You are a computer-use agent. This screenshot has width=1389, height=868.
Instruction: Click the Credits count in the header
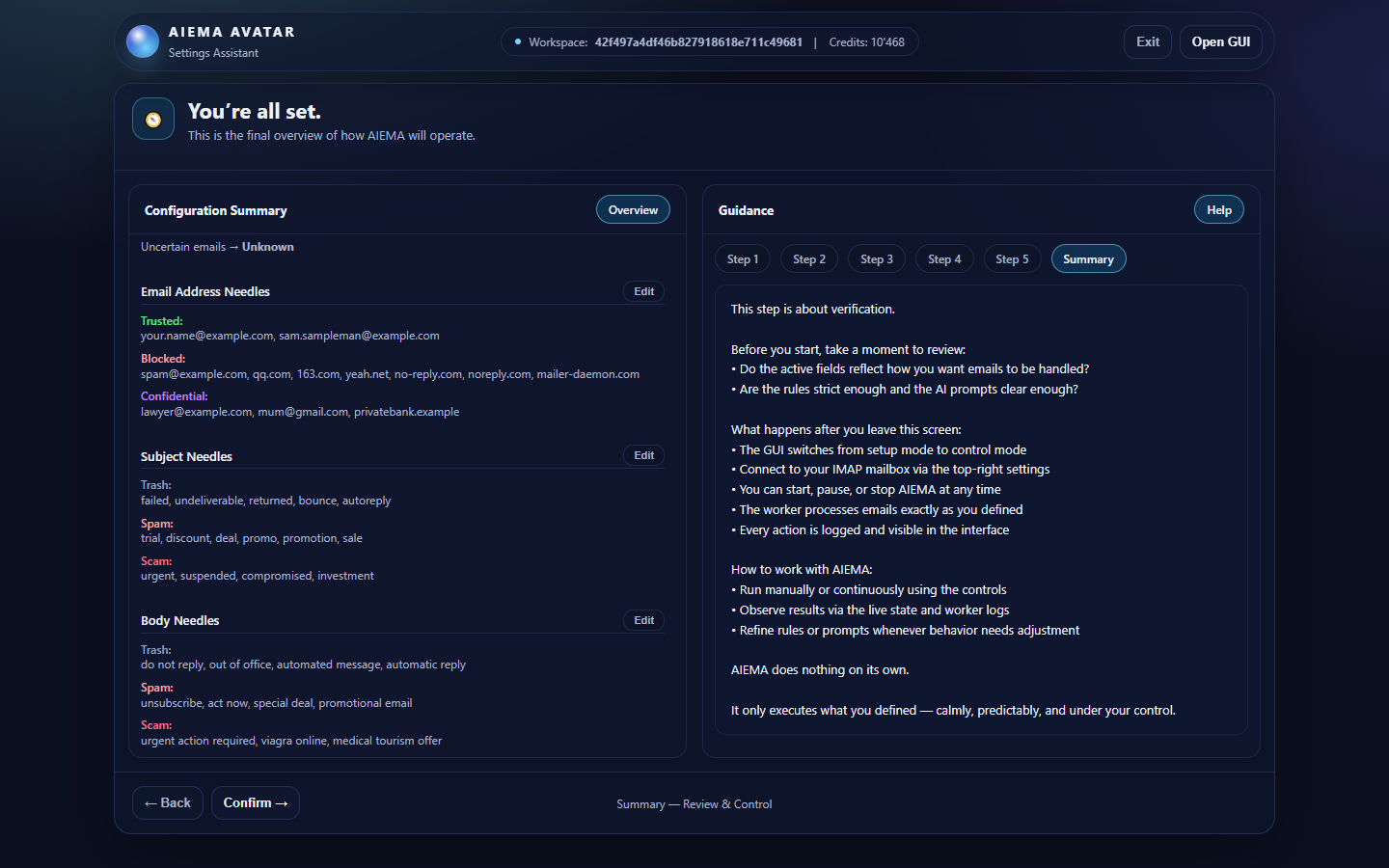coord(866,42)
